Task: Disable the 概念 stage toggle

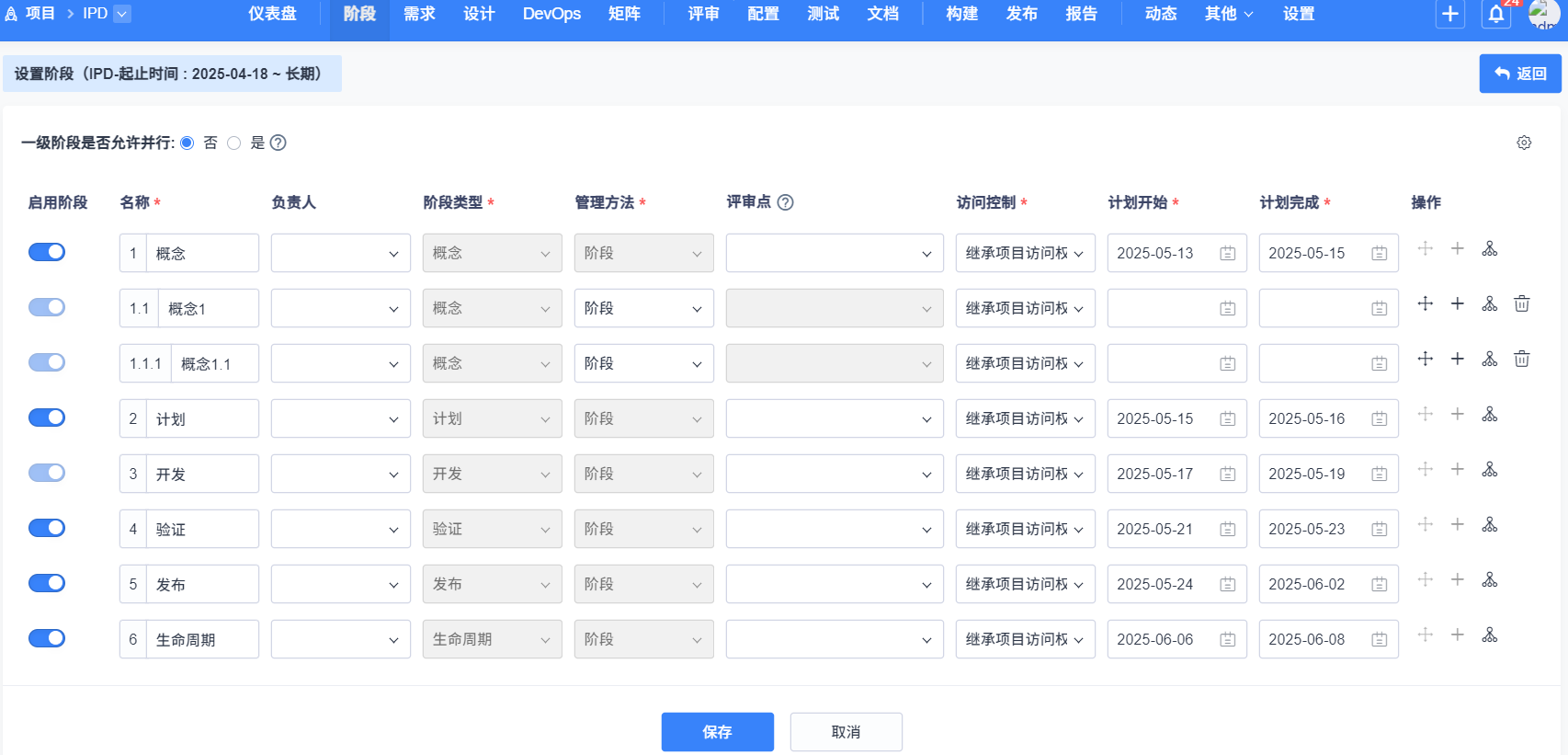Action: (47, 252)
